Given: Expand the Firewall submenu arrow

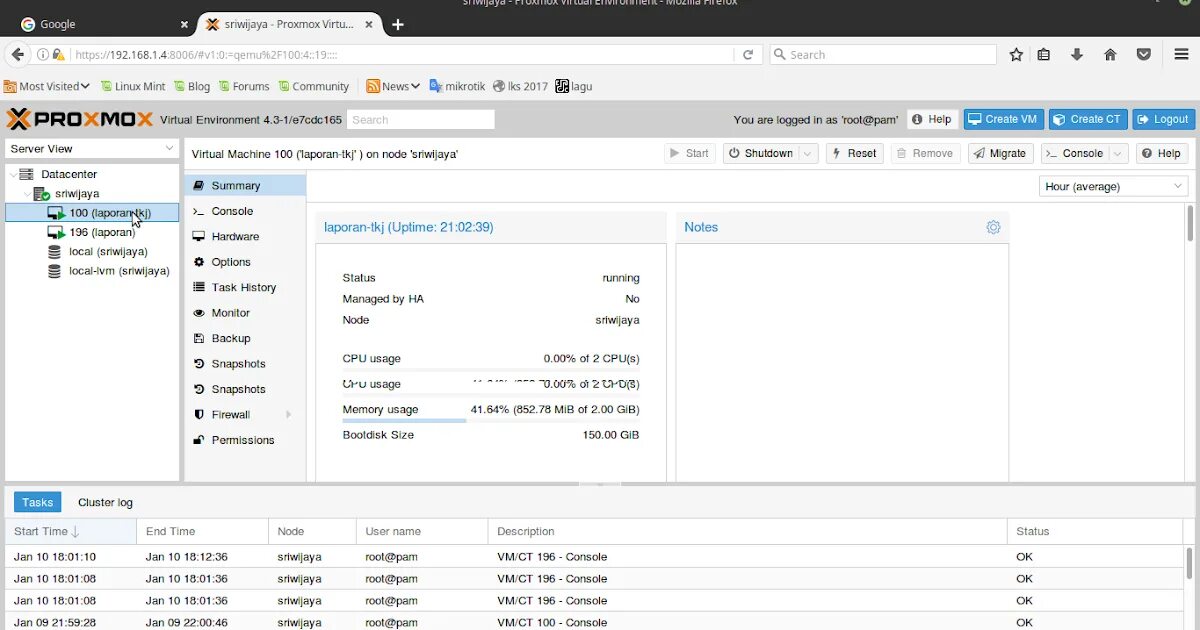Looking at the screenshot, I should [x=289, y=415].
